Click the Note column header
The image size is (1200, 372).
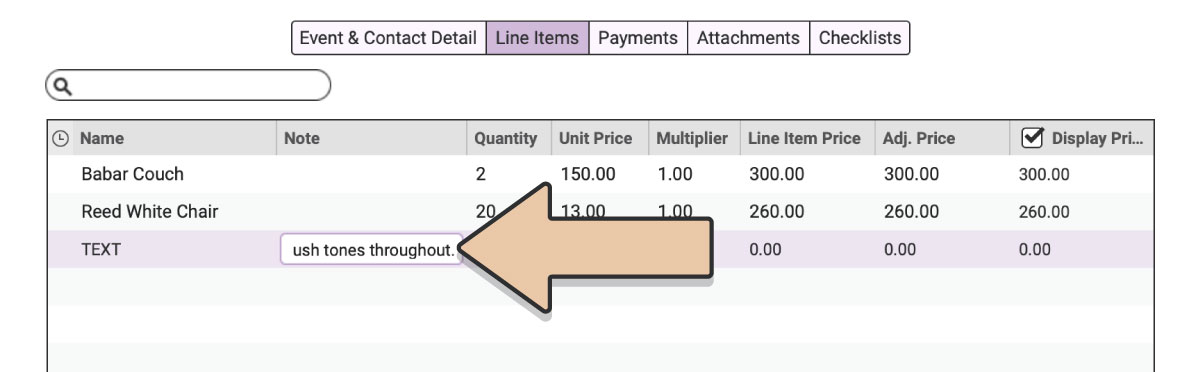[x=302, y=139]
